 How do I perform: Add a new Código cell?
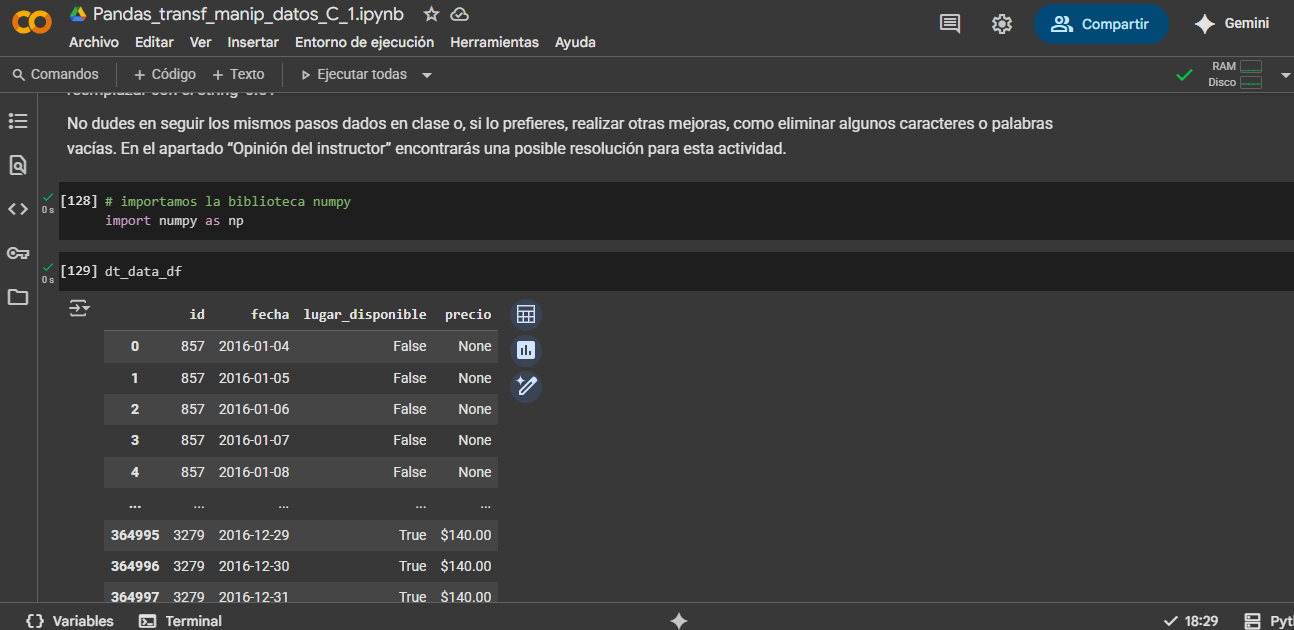pos(165,74)
